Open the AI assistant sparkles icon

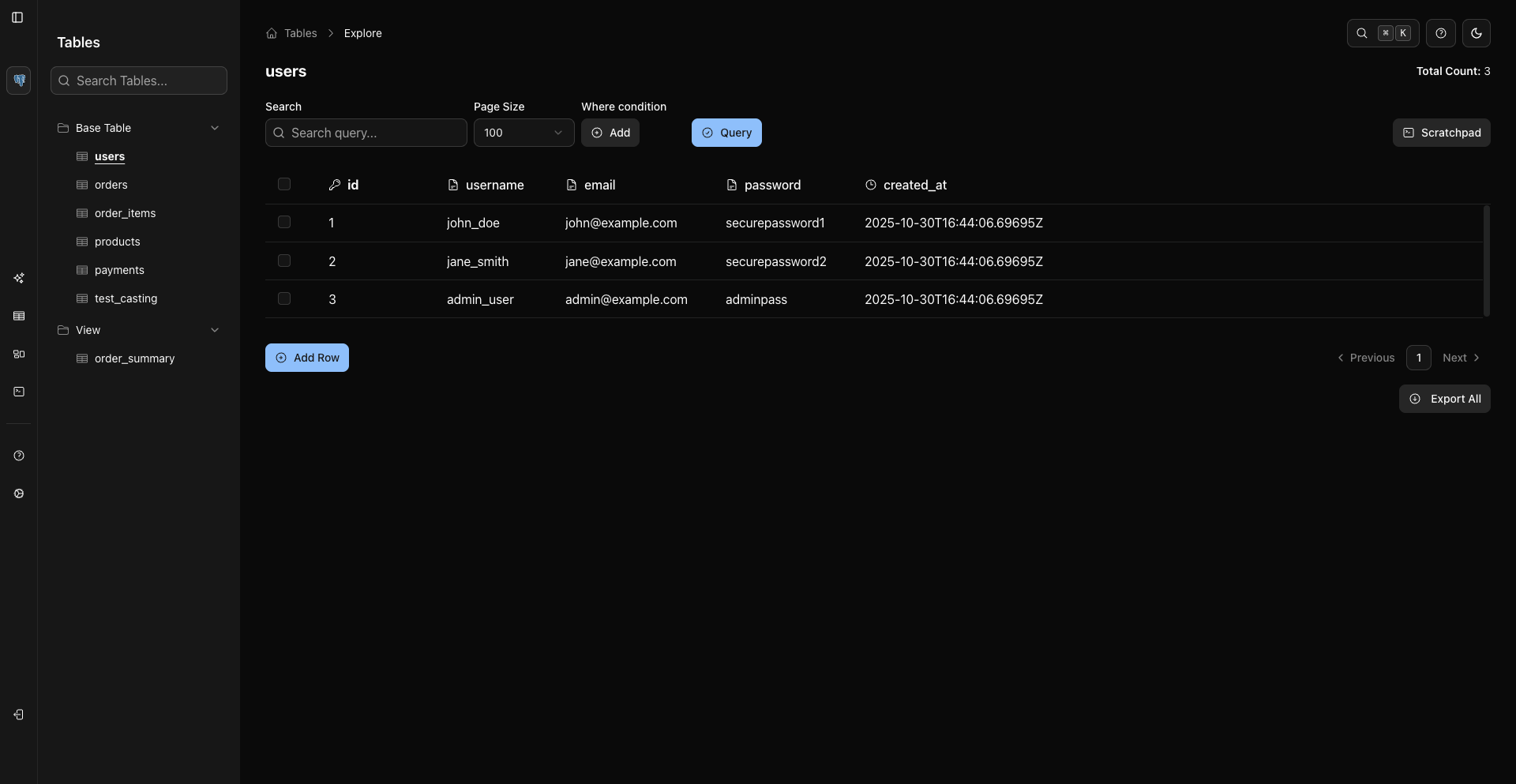[19, 278]
